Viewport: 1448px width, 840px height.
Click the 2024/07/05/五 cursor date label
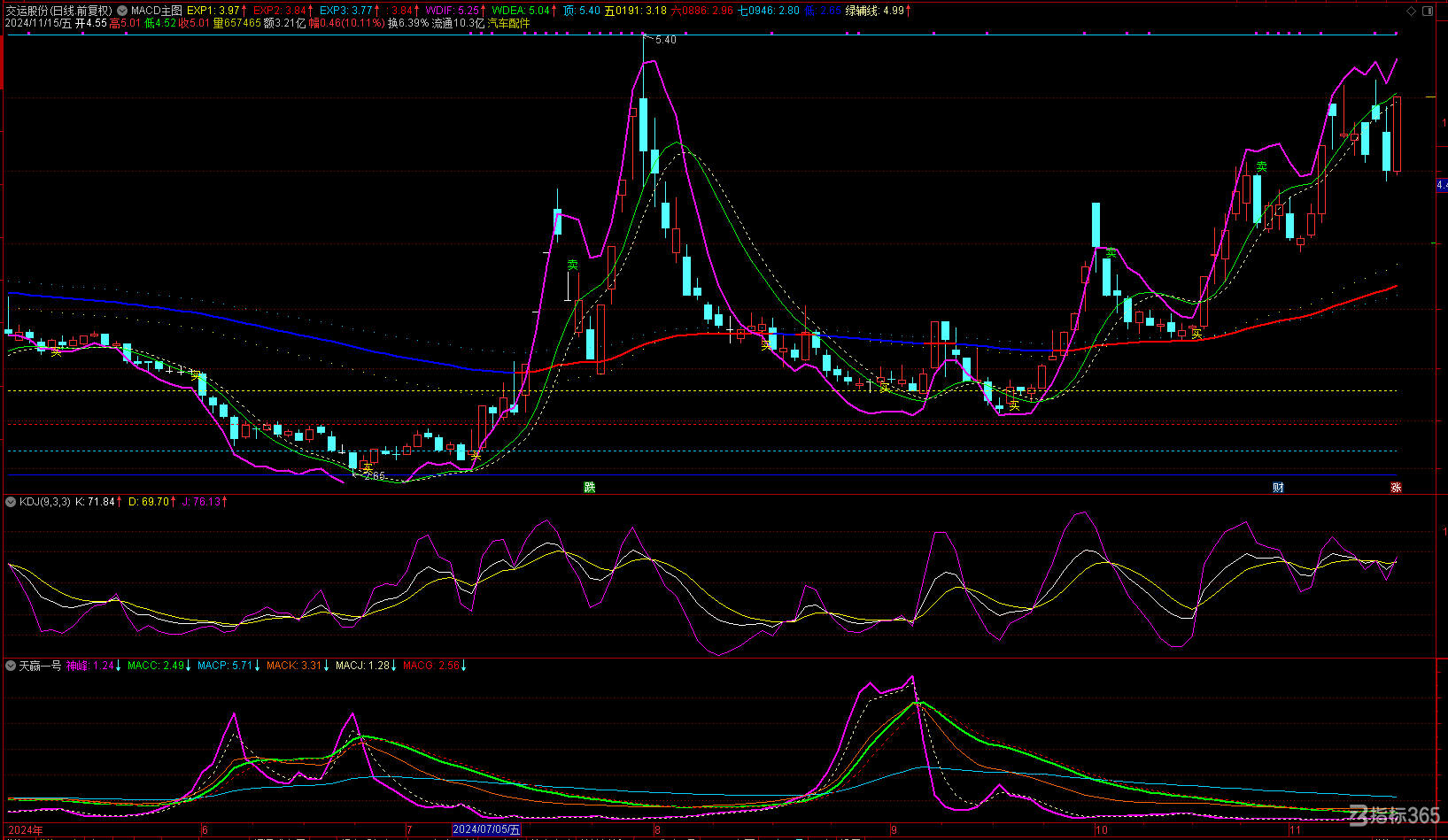point(486,830)
